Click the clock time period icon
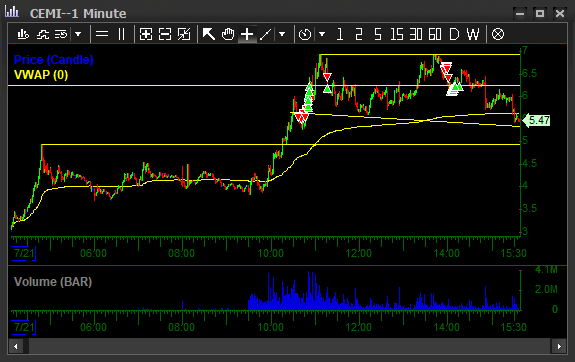 click(x=305, y=34)
